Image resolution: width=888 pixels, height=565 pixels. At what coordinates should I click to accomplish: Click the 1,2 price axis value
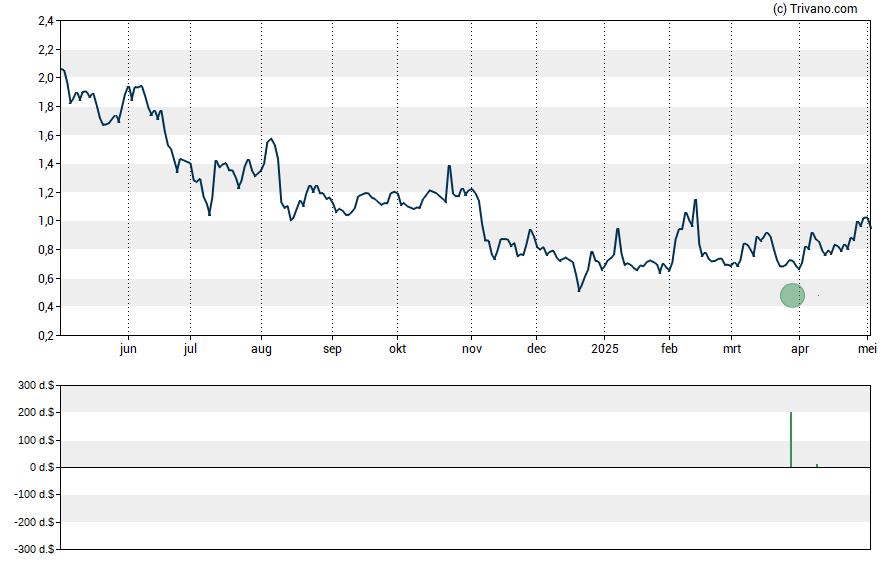tap(46, 192)
